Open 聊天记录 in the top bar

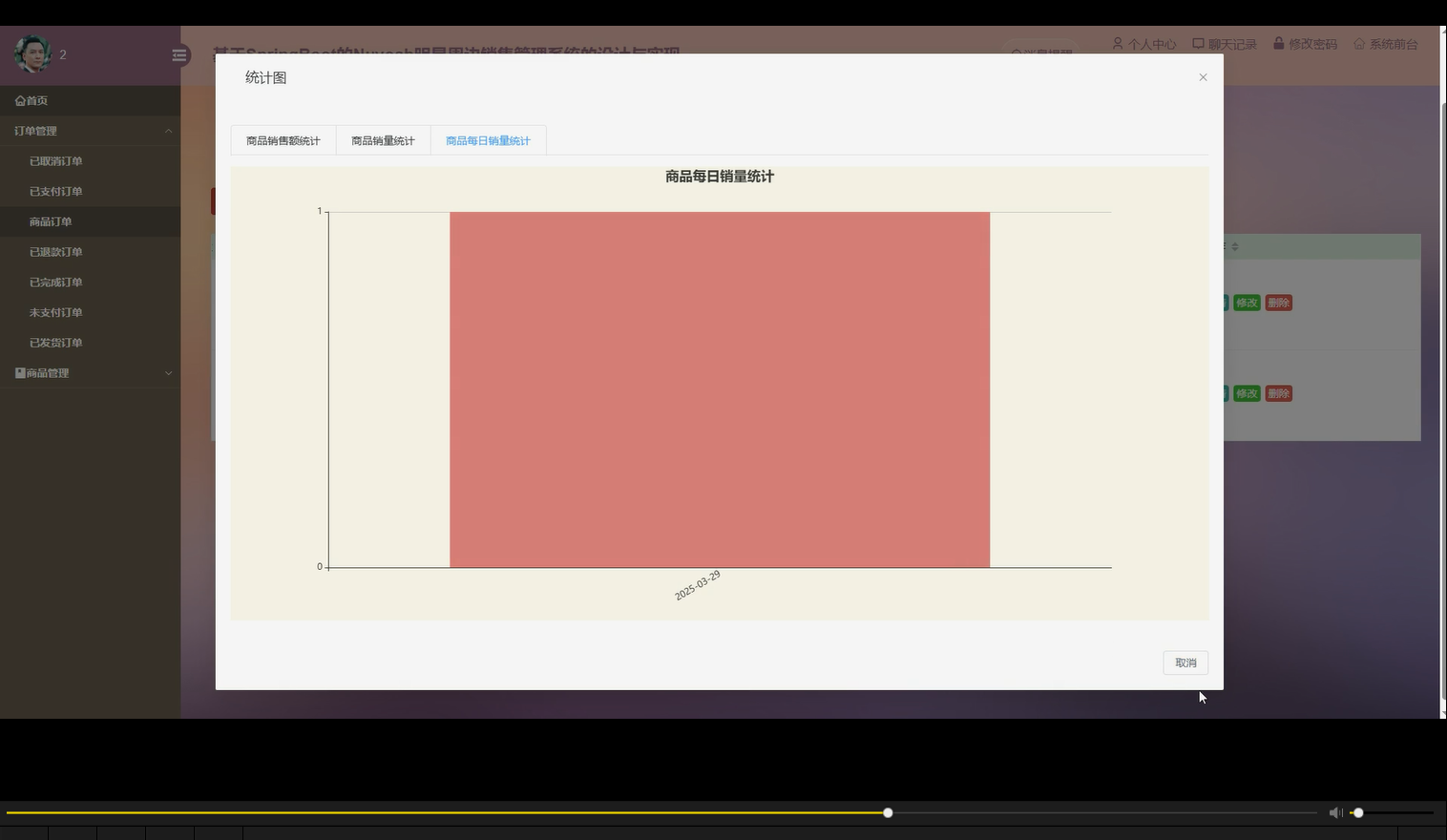click(x=1232, y=44)
